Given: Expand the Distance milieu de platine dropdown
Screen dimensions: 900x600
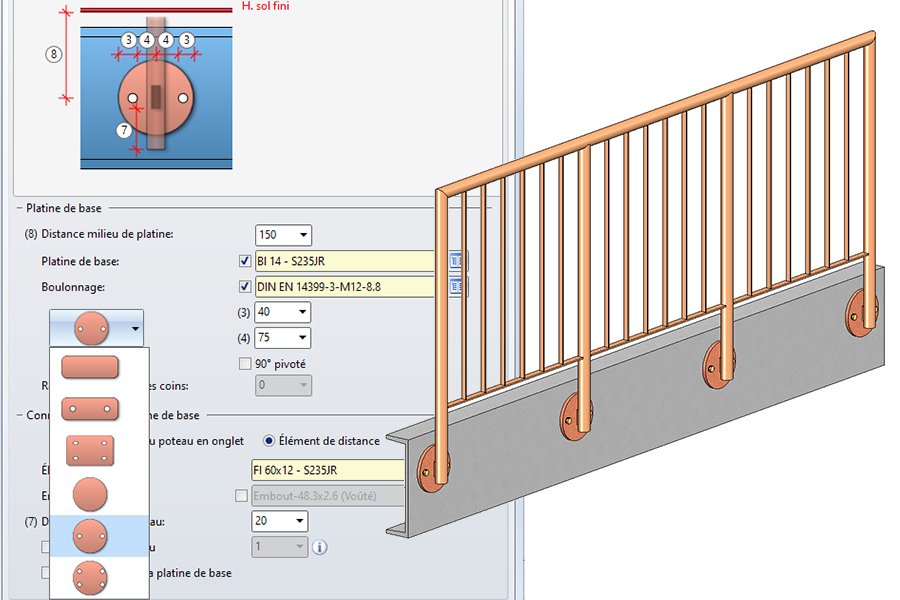Looking at the screenshot, I should coord(303,235).
